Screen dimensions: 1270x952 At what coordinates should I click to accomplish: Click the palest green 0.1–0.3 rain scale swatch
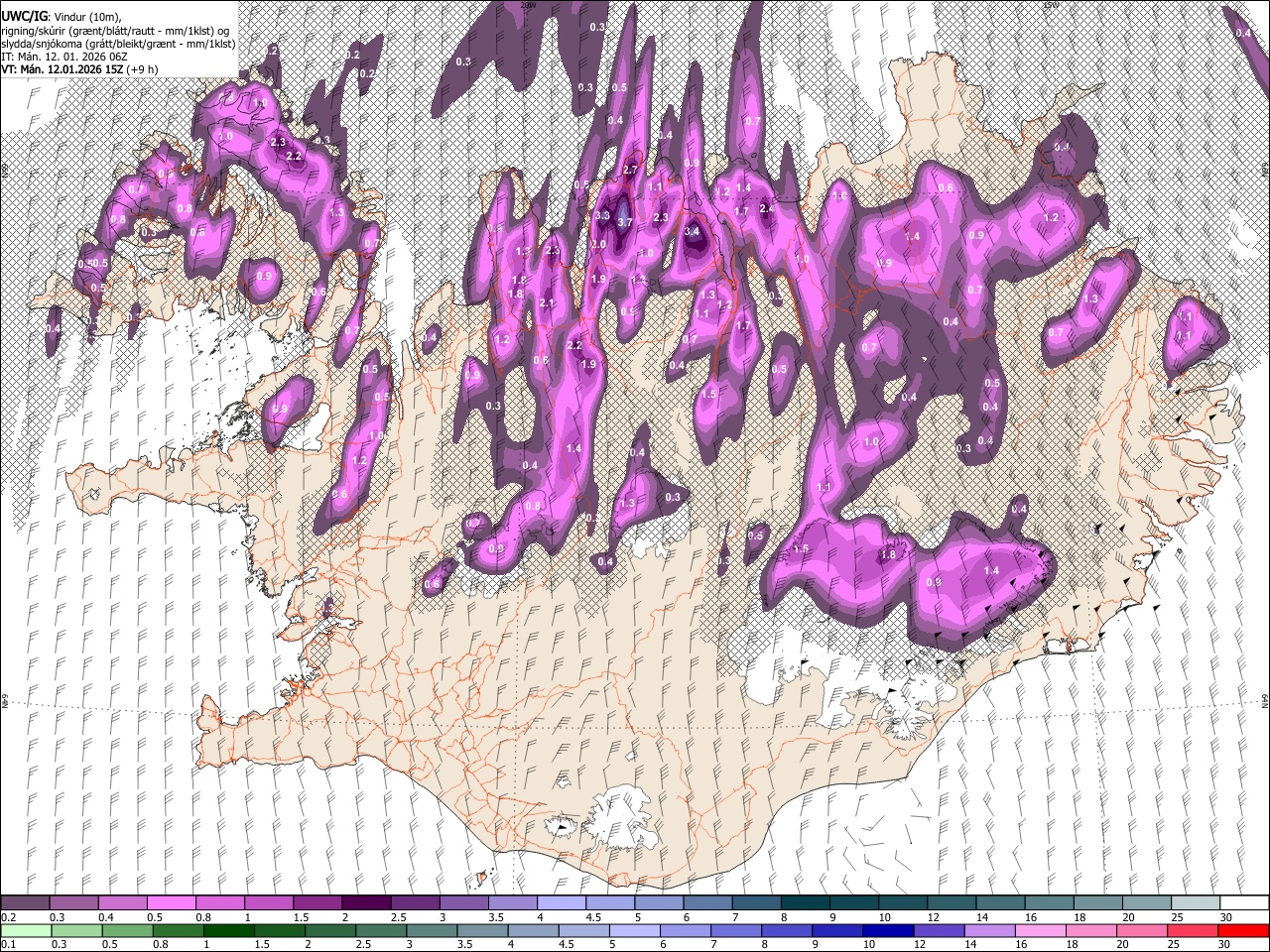[x=26, y=931]
